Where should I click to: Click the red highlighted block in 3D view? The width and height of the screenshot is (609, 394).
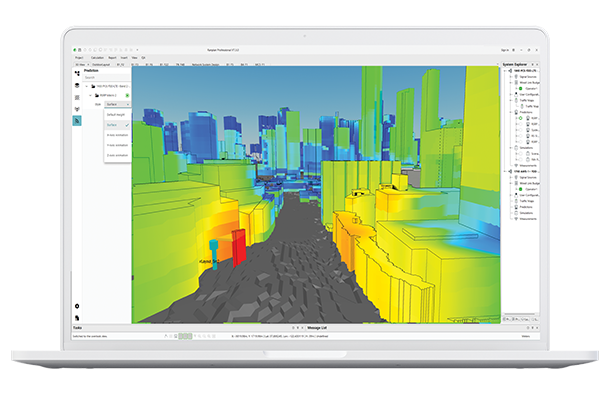[239, 247]
